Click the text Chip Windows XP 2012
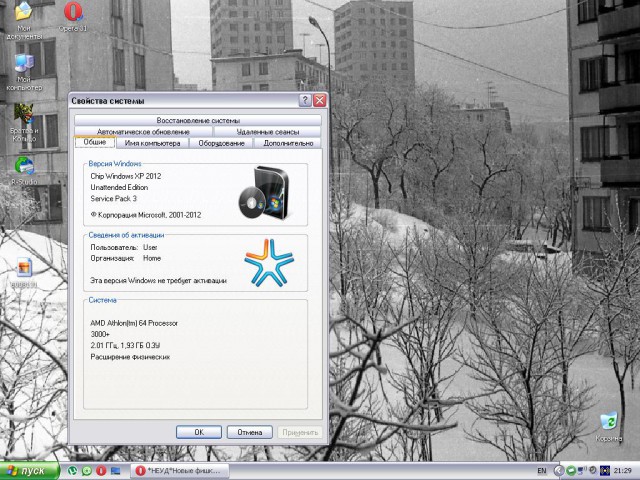The height and width of the screenshot is (480, 640). pyautogui.click(x=126, y=176)
